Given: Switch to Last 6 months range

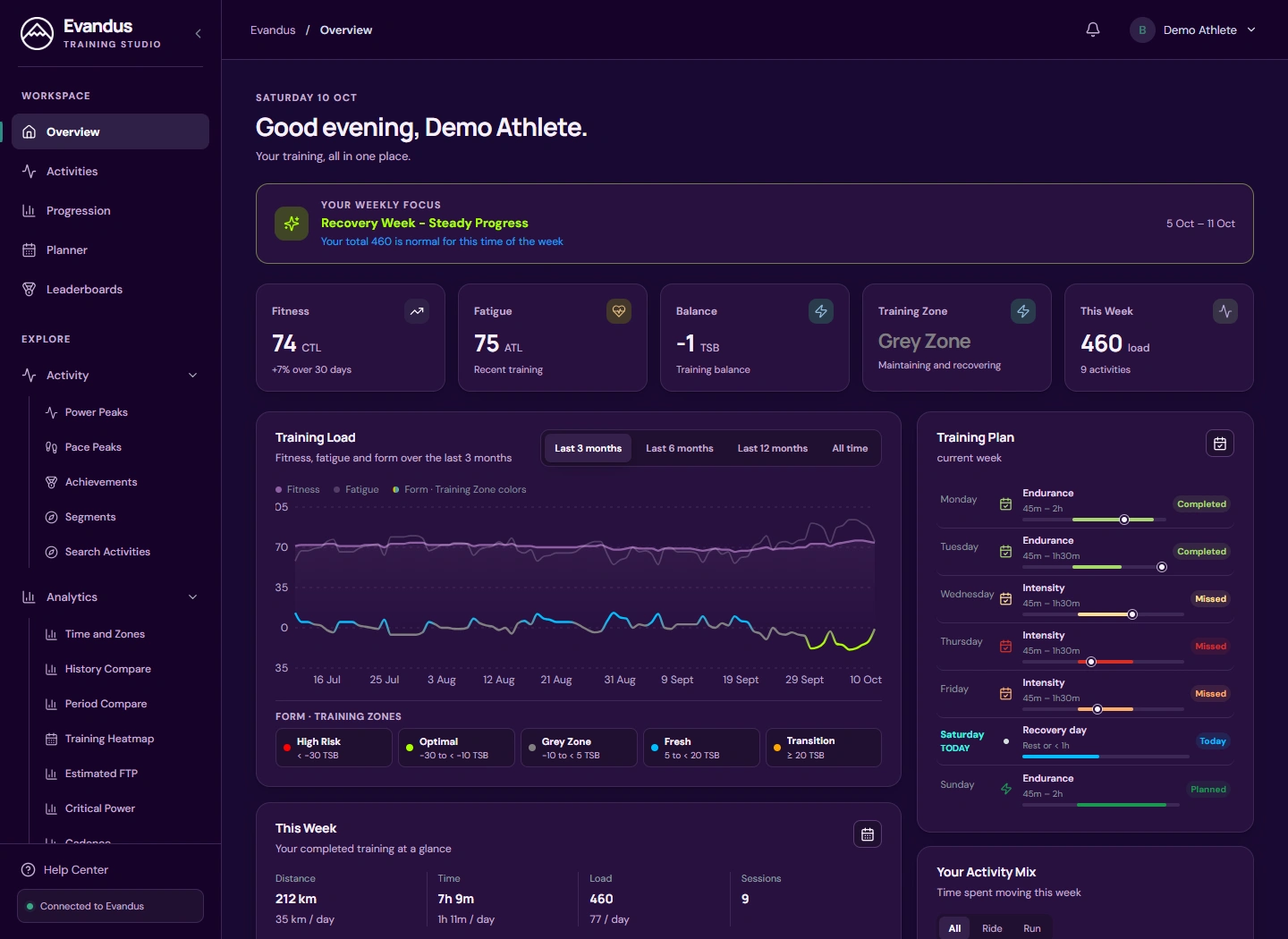Looking at the screenshot, I should tap(680, 448).
